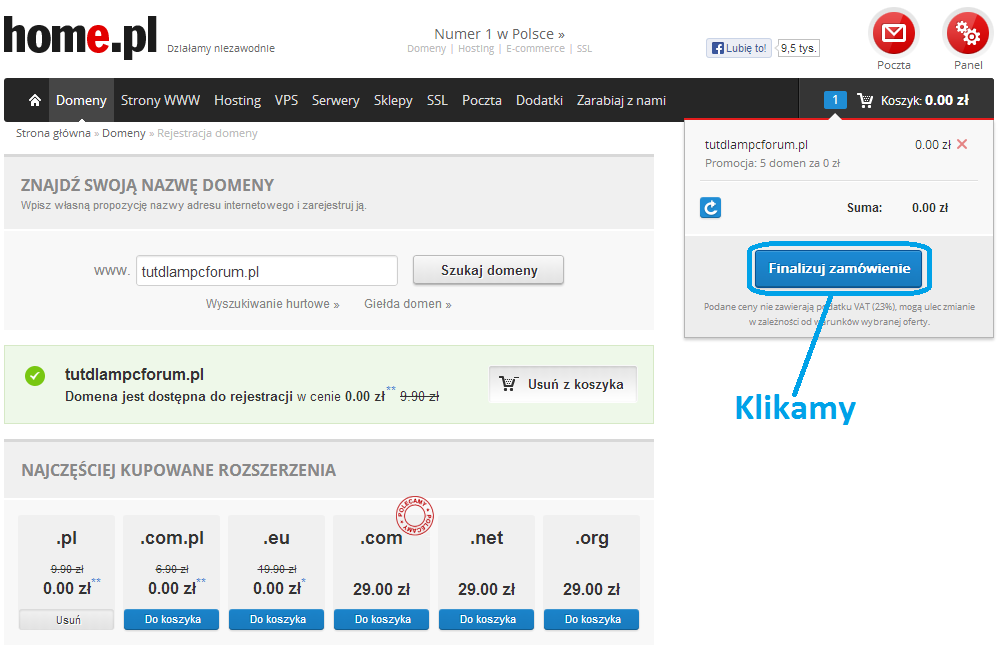Open Wyszukiwanie hurtowe link
Screen dimensions: 999x645
[x=272, y=304]
